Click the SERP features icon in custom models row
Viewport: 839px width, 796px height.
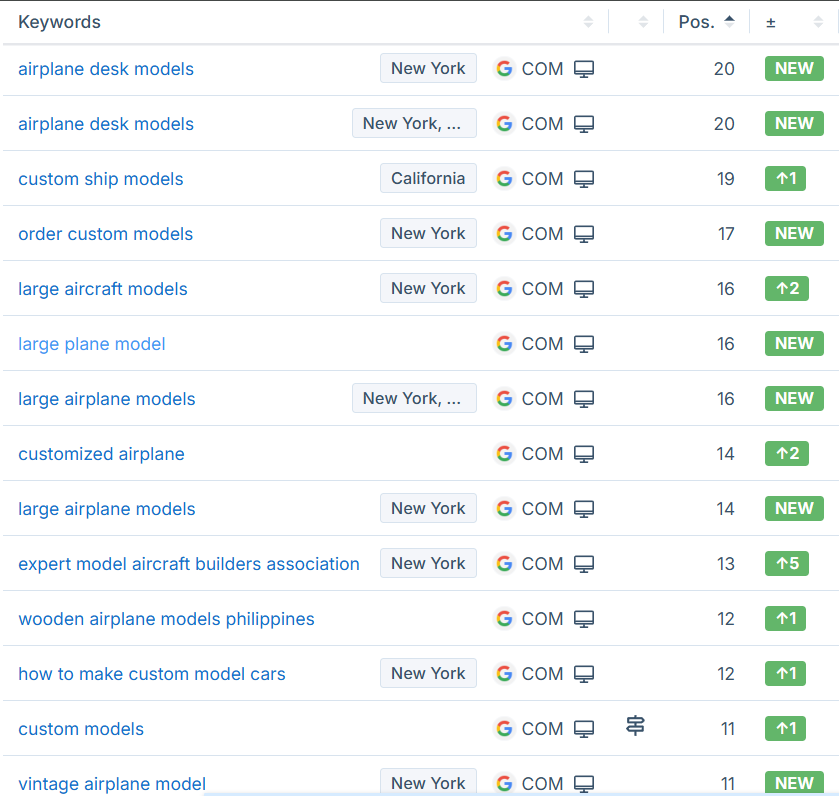635,726
